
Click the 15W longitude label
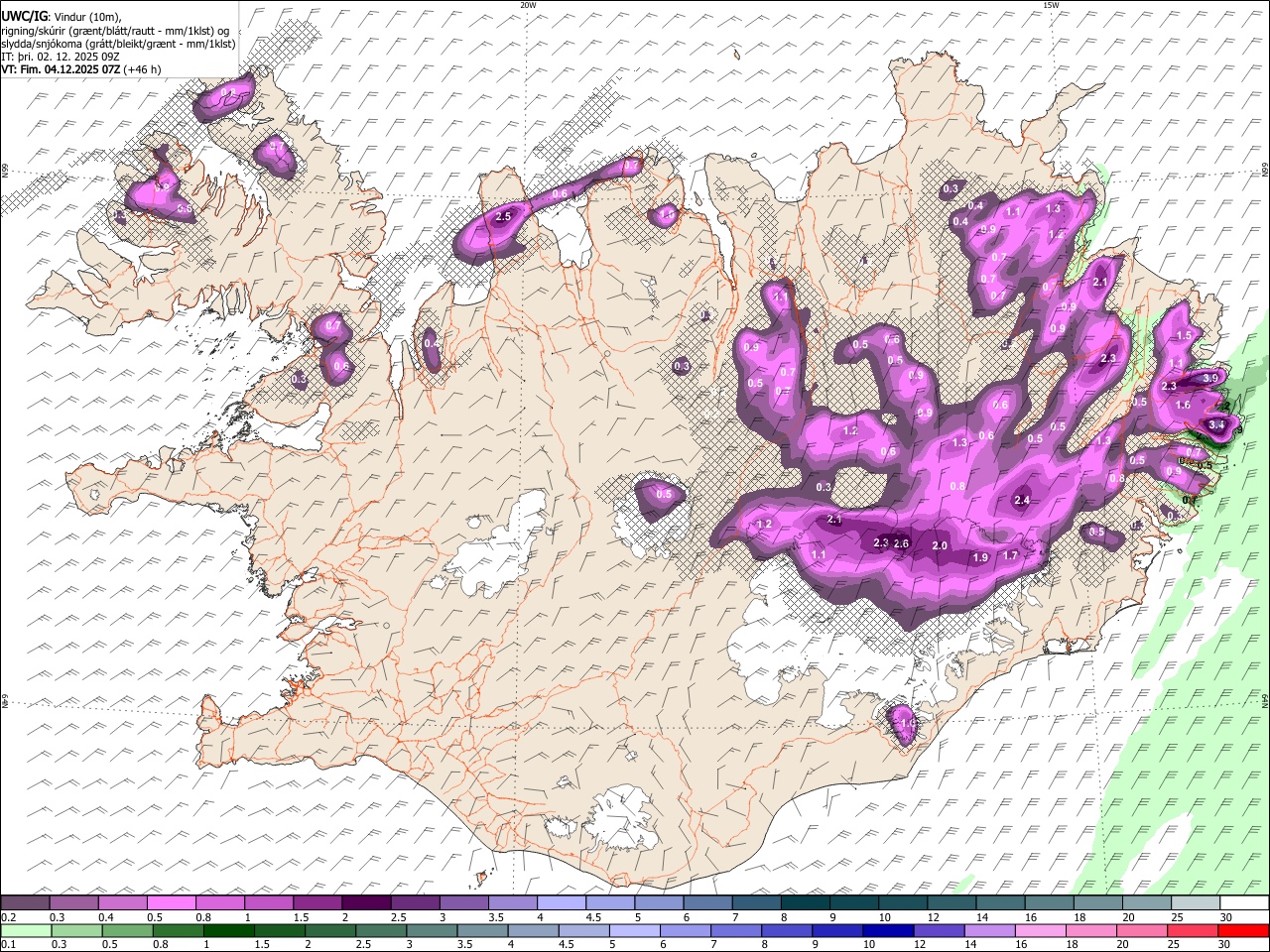(x=1051, y=5)
